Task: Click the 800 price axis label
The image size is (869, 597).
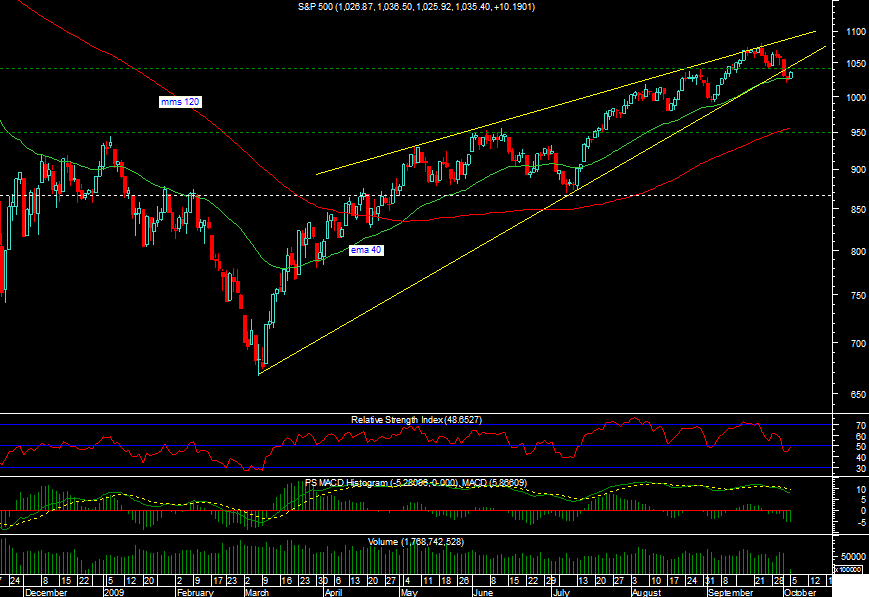Action: coord(858,251)
